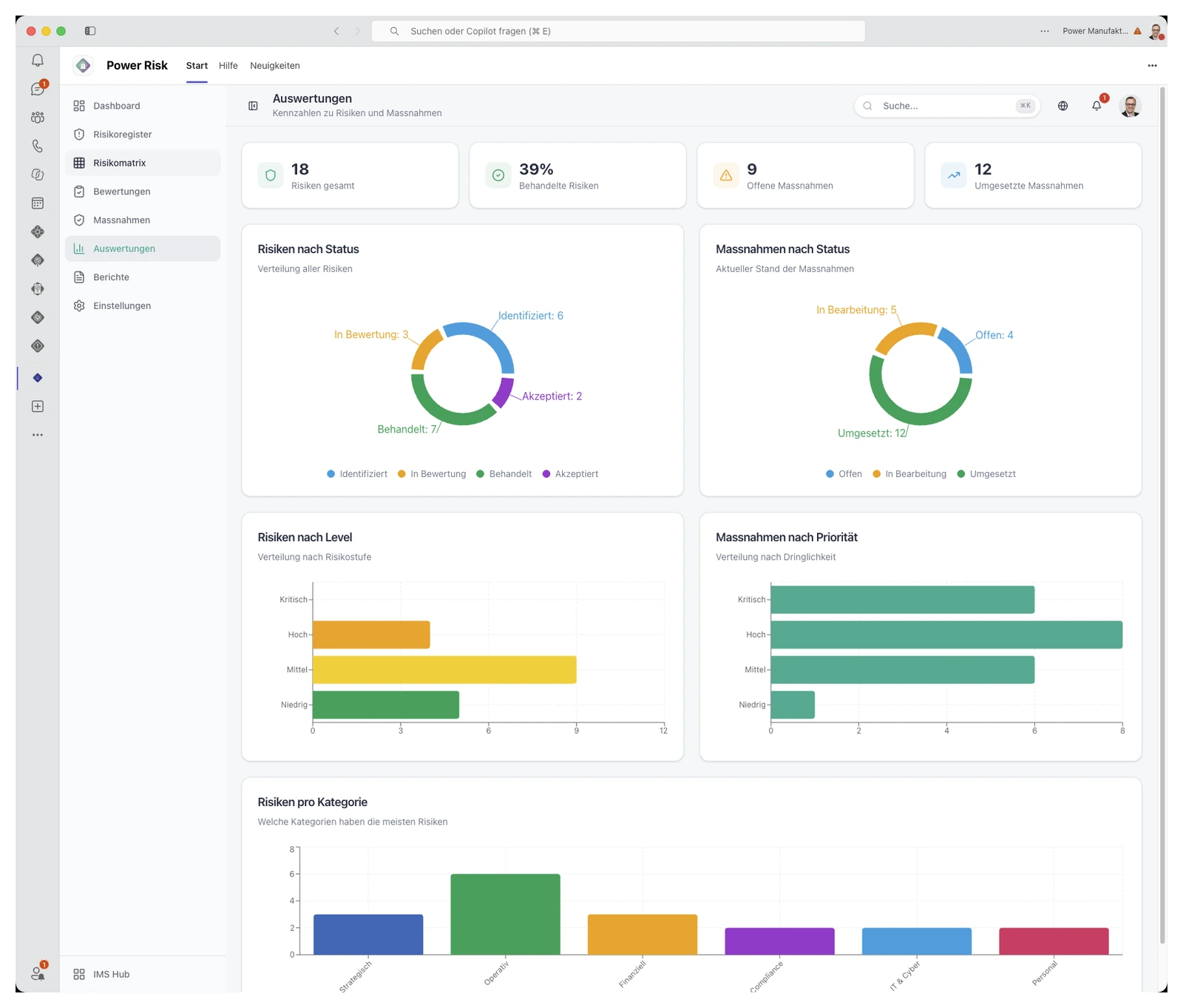Screen dimensions: 1183x1008
Task: Open the Teams Calls phone icon
Action: pos(38,146)
